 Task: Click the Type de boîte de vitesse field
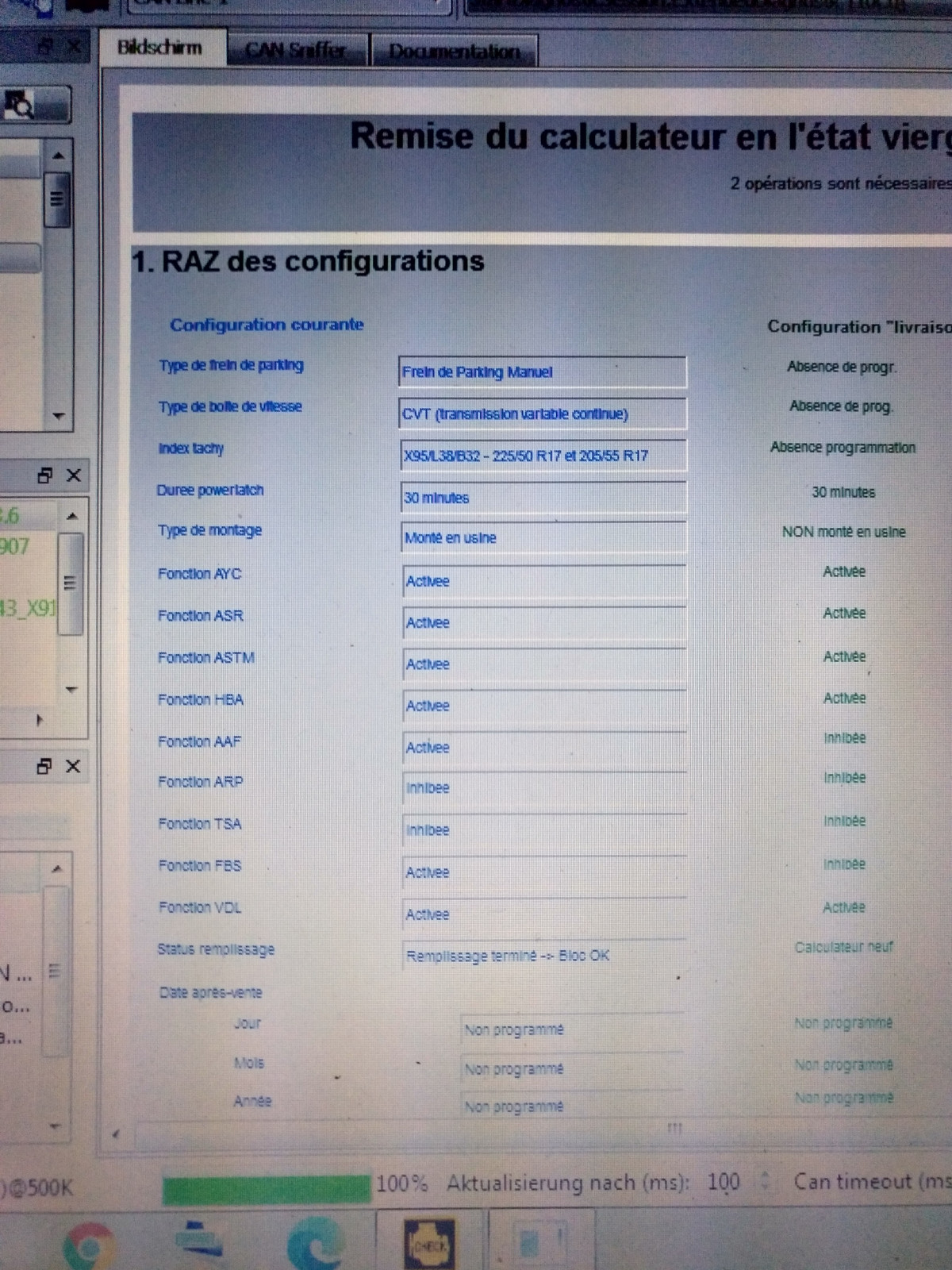pos(543,414)
